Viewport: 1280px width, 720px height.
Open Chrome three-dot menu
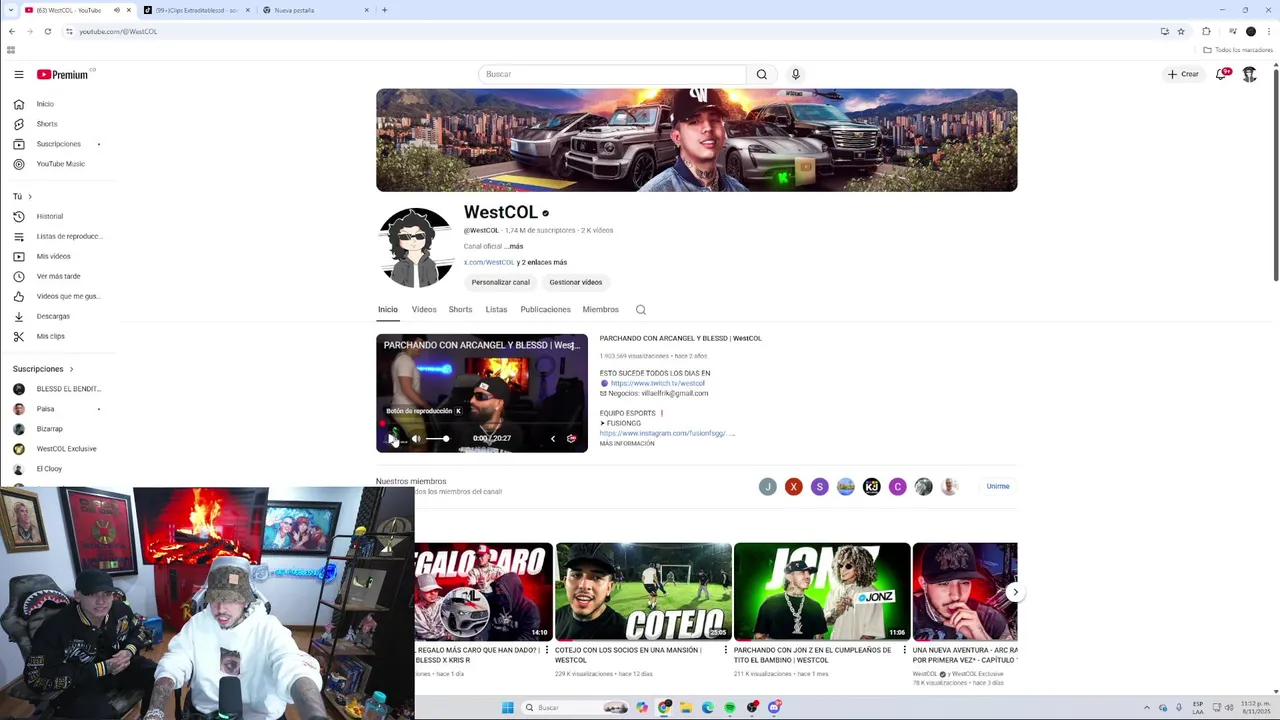[1269, 31]
